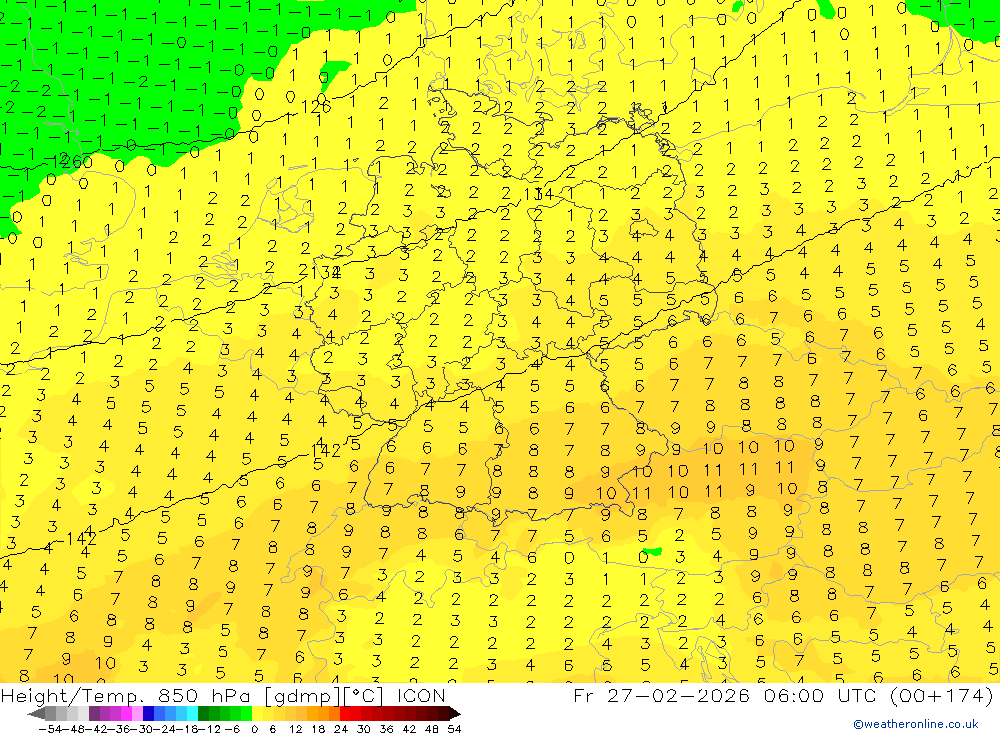
Task: Click the 18 label under the color legend
Action: point(318,729)
